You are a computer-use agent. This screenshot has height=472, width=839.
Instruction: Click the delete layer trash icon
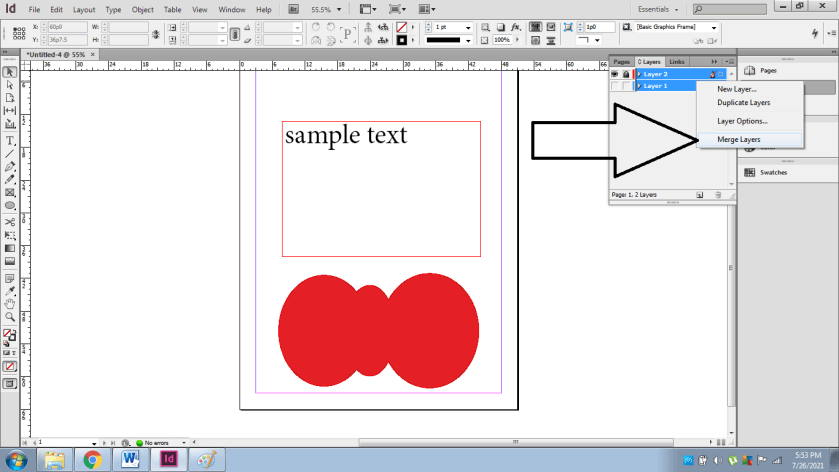[x=718, y=194]
